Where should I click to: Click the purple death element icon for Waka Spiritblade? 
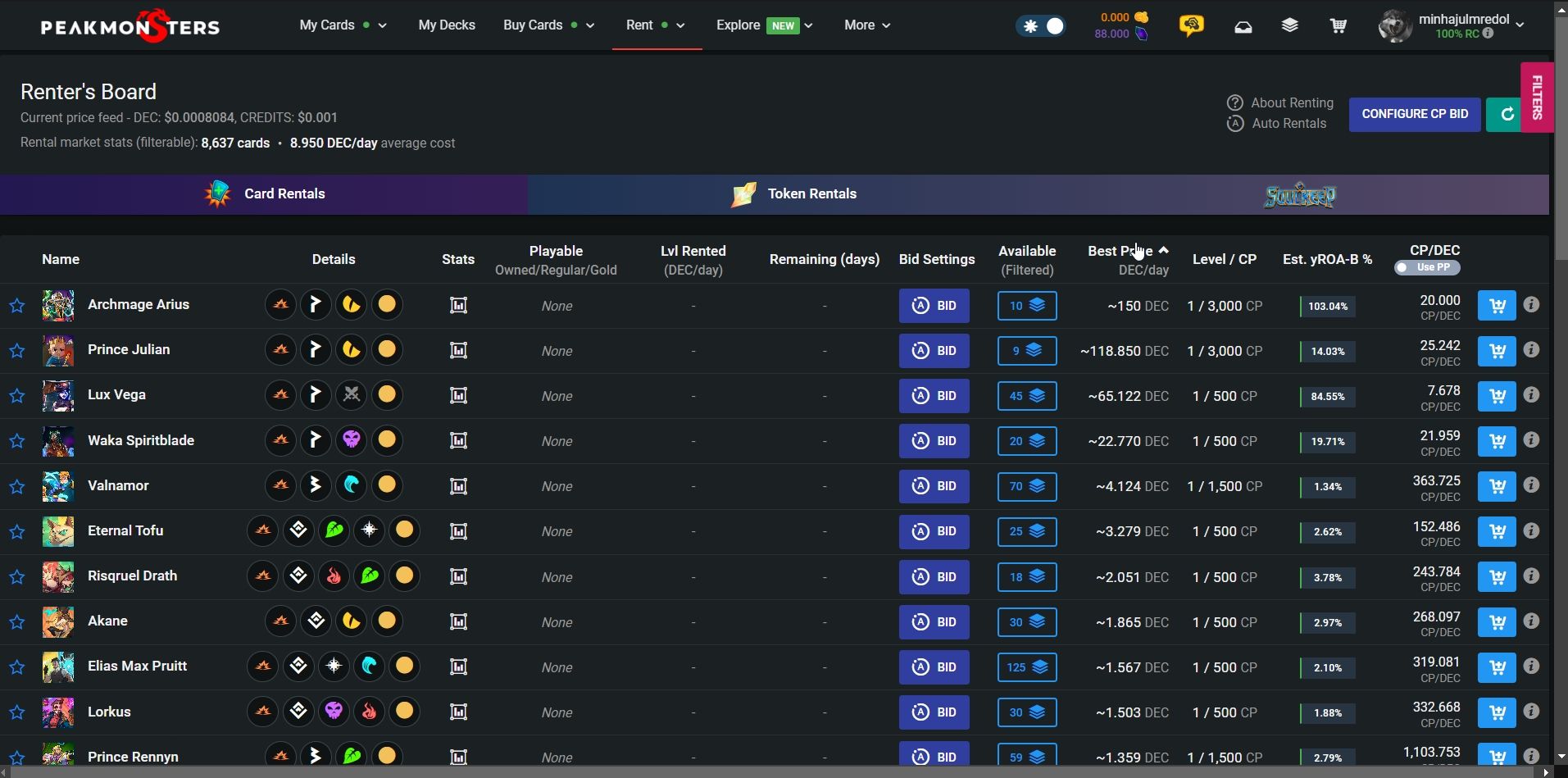352,440
